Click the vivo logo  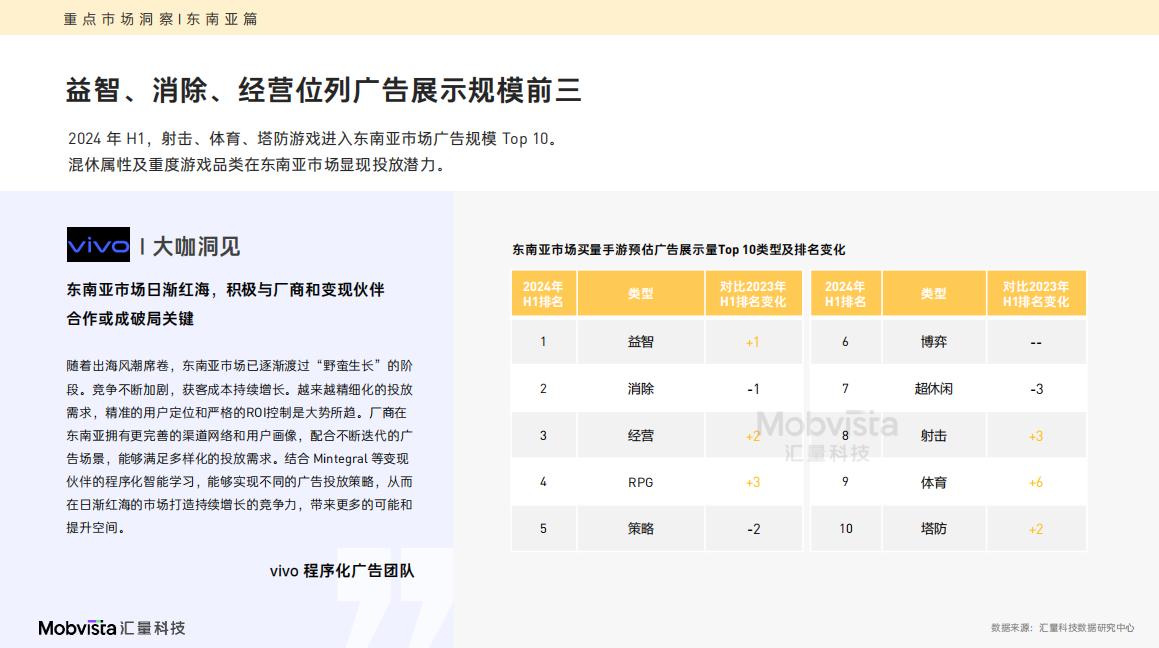[98, 245]
